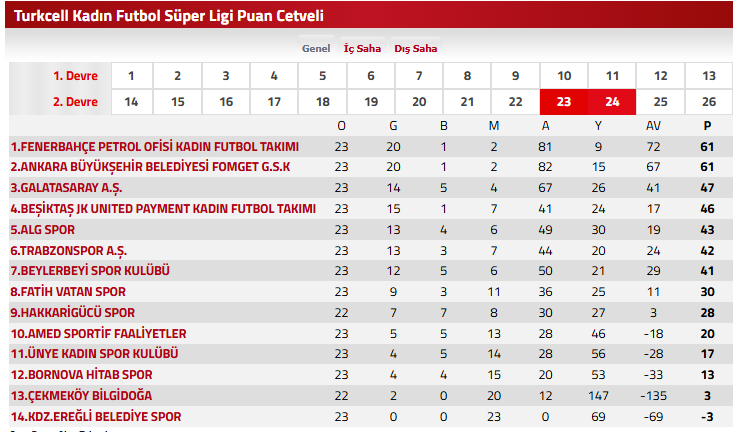Click Beşiktaş JK United Payment team link
This screenshot has width=751, height=432.
click(x=163, y=209)
